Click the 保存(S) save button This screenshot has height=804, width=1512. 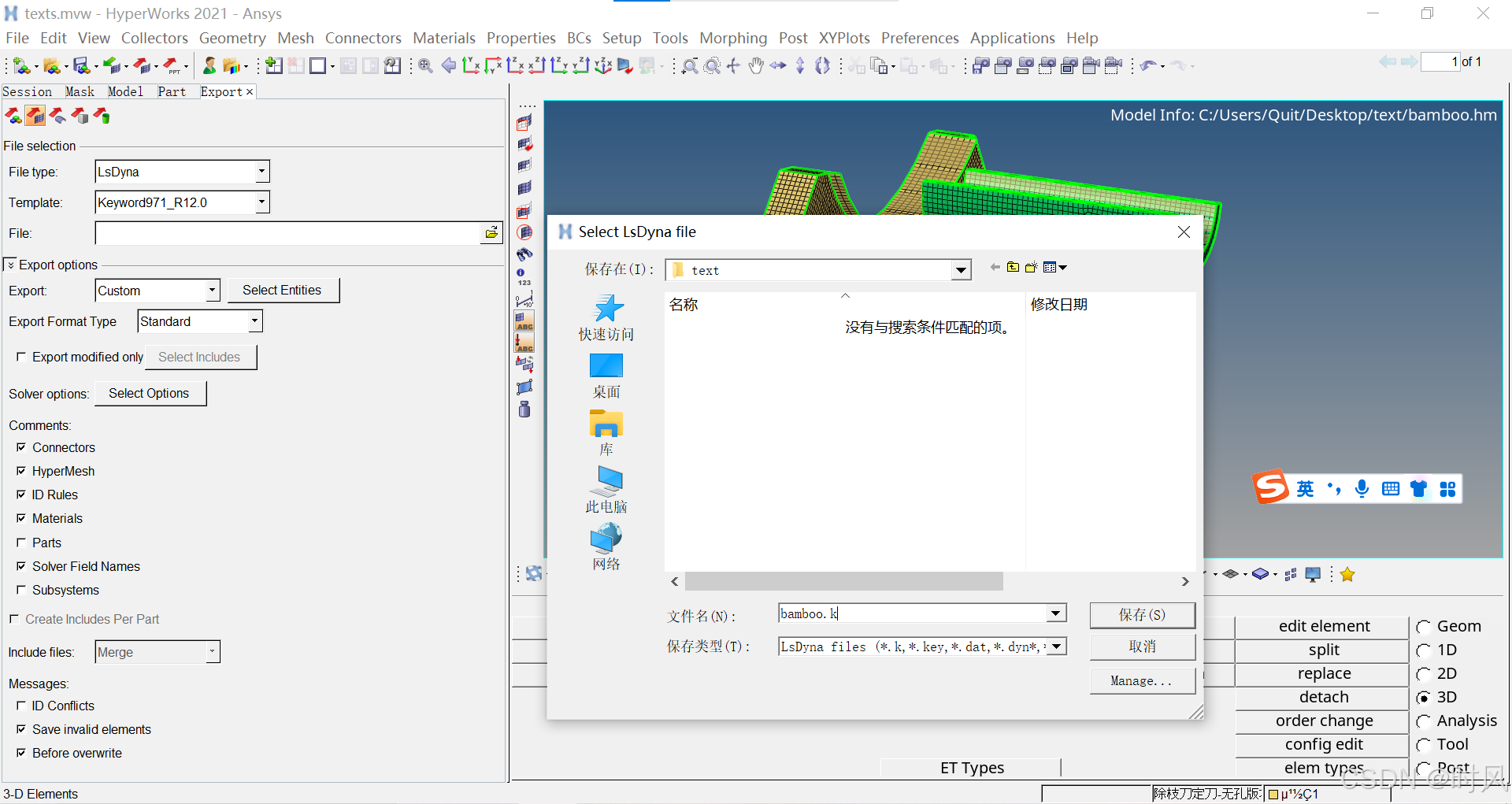[x=1142, y=615]
